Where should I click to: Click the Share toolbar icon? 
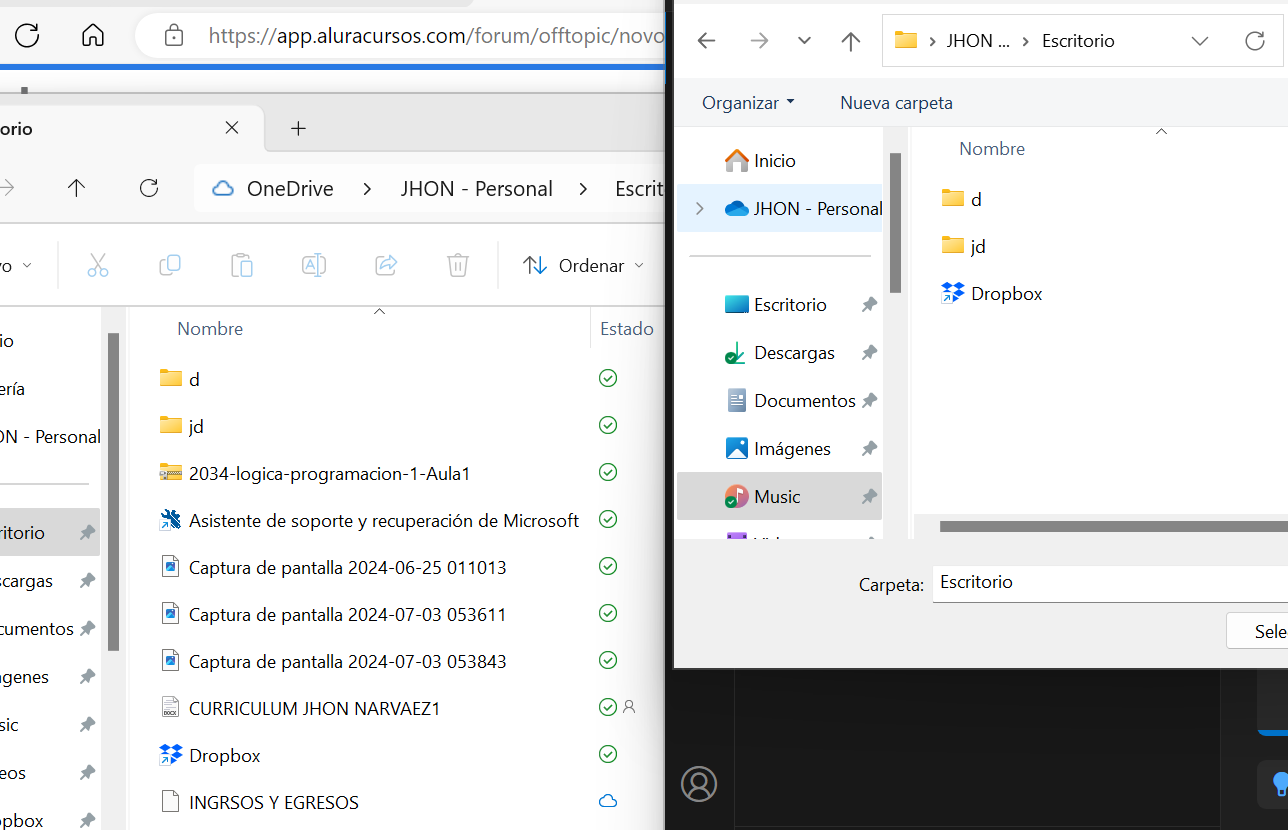(x=386, y=265)
